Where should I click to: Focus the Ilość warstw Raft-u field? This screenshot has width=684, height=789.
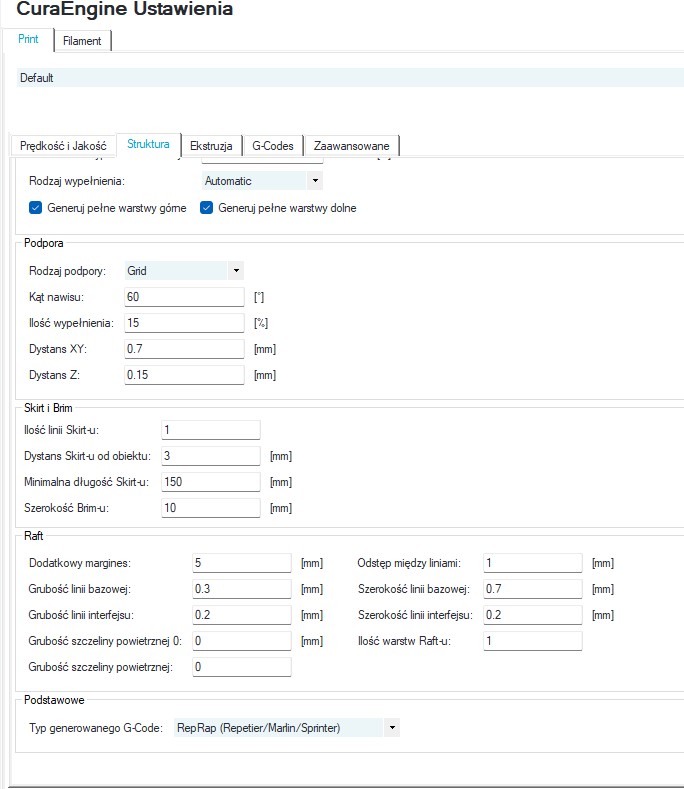533,641
